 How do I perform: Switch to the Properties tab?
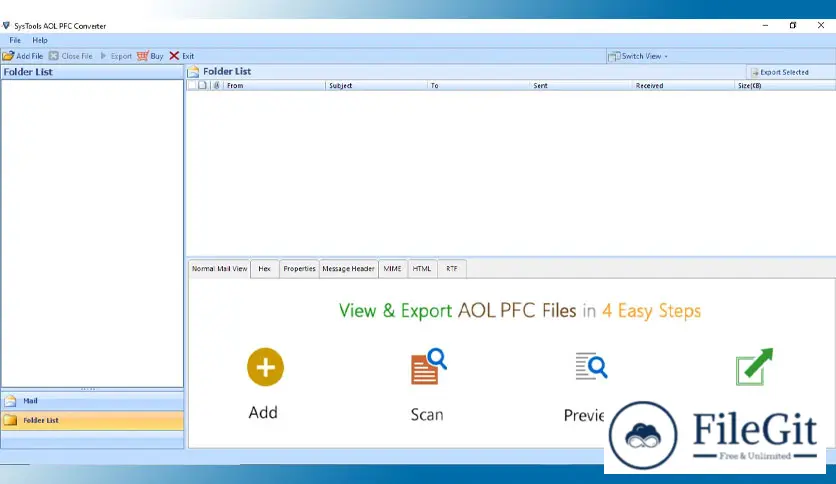[x=299, y=269]
